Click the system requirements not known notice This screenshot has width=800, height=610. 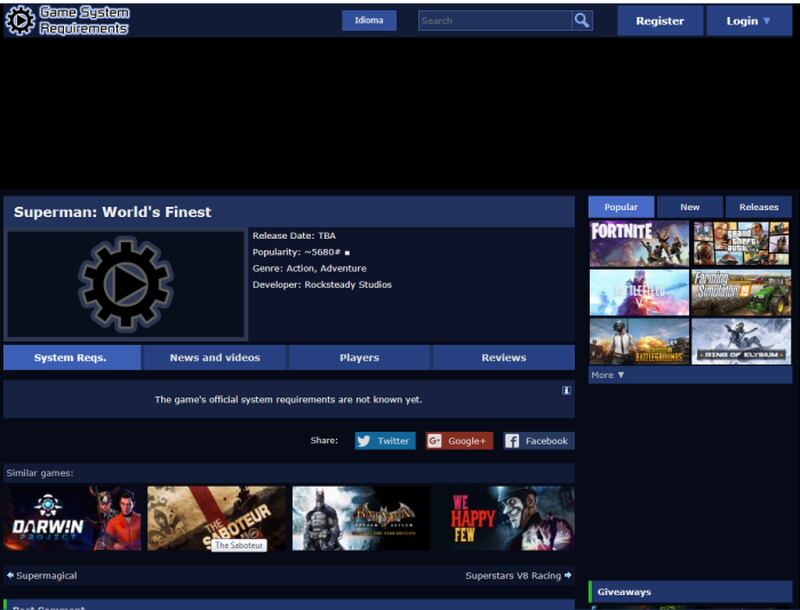[289, 399]
